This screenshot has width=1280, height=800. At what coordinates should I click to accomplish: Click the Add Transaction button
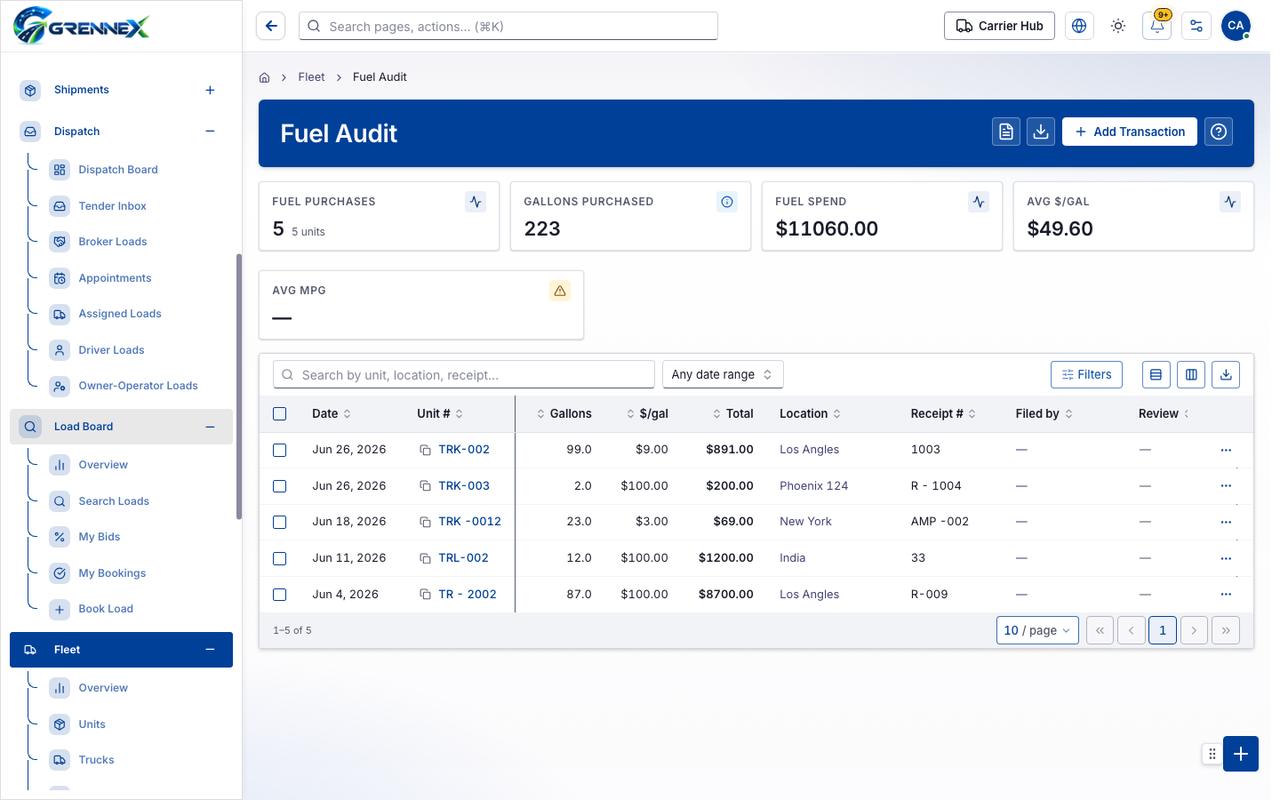(x=1130, y=132)
